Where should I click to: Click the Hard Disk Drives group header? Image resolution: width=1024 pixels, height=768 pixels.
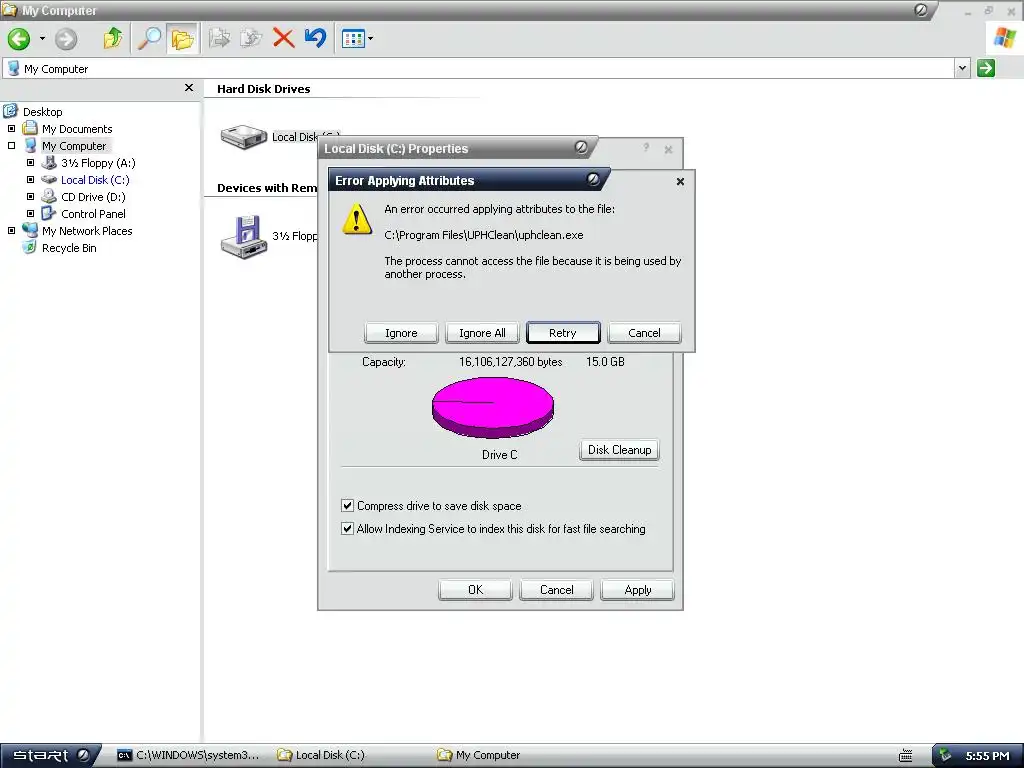(x=264, y=89)
